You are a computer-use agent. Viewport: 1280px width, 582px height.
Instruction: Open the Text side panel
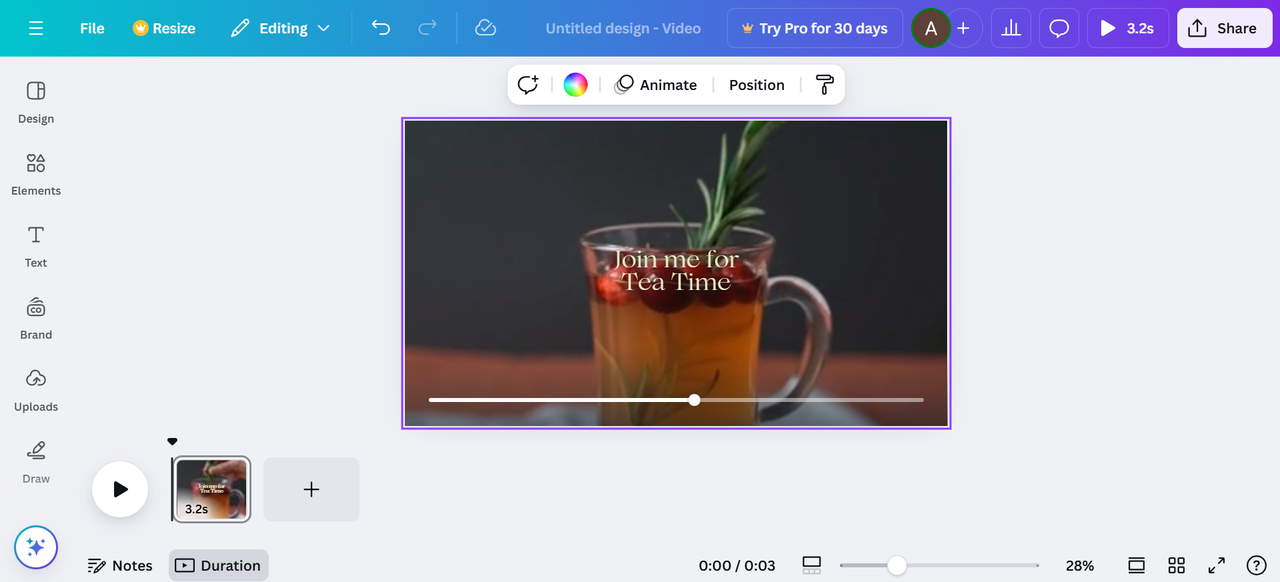(x=36, y=246)
